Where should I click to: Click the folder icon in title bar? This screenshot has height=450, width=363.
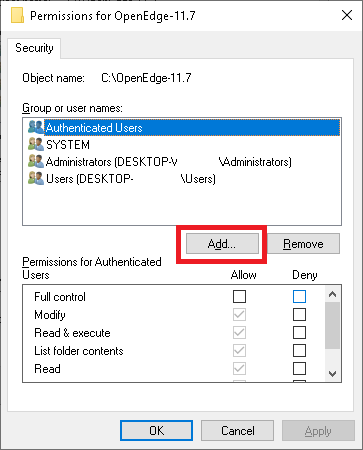17,16
